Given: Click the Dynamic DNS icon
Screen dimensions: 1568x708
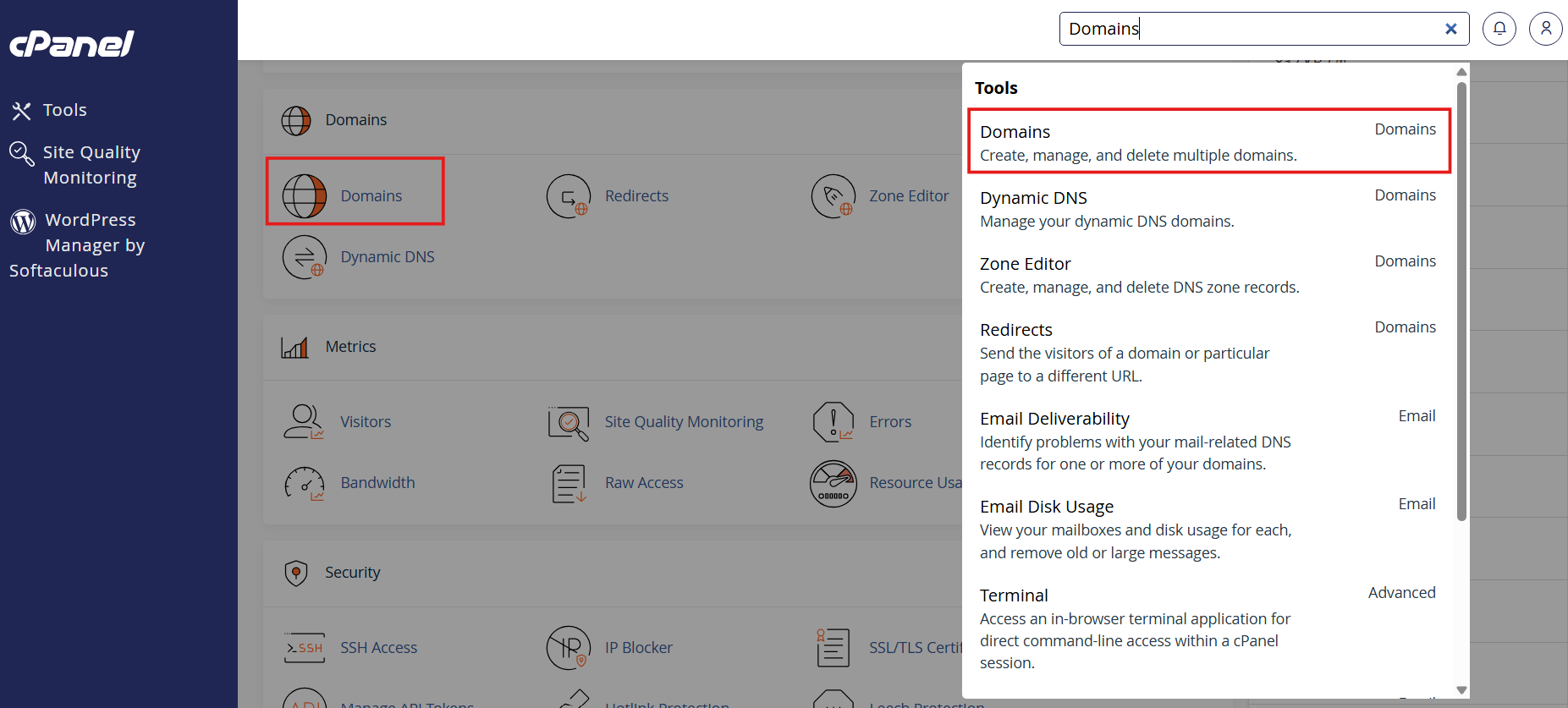Looking at the screenshot, I should coord(305,257).
